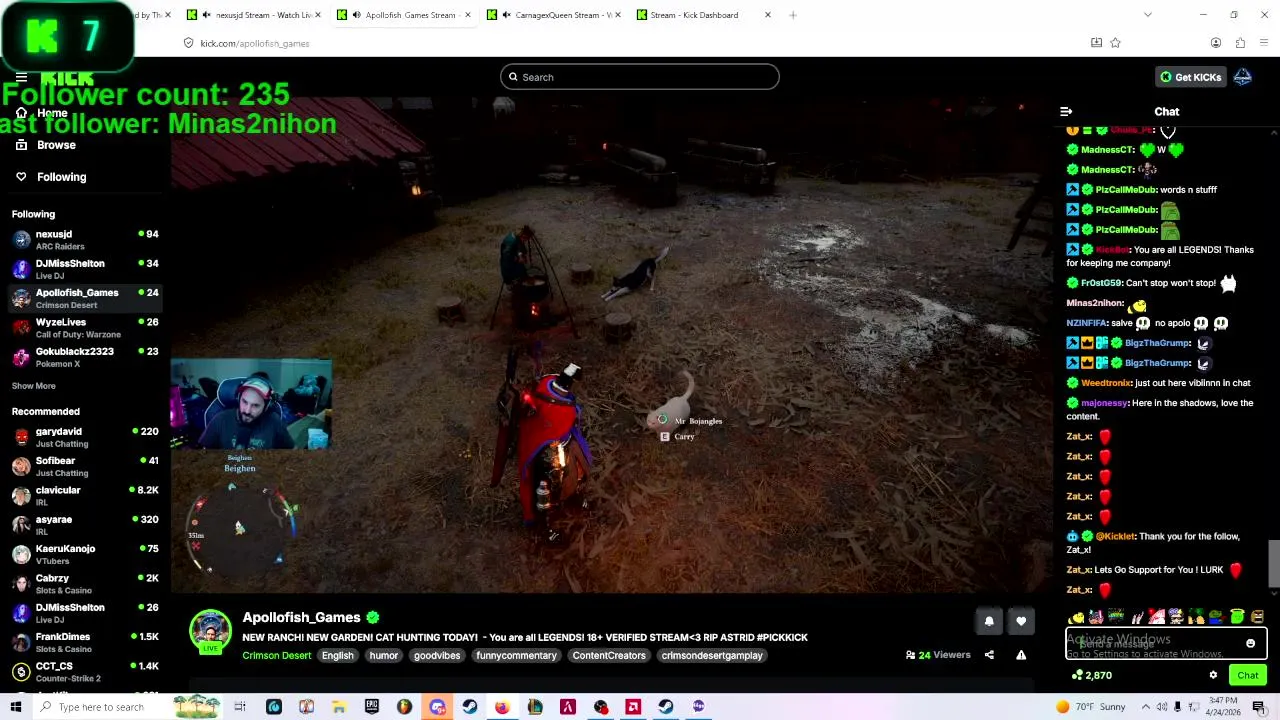The image size is (1280, 720).
Task: Open chat settings gear
Action: click(1213, 675)
